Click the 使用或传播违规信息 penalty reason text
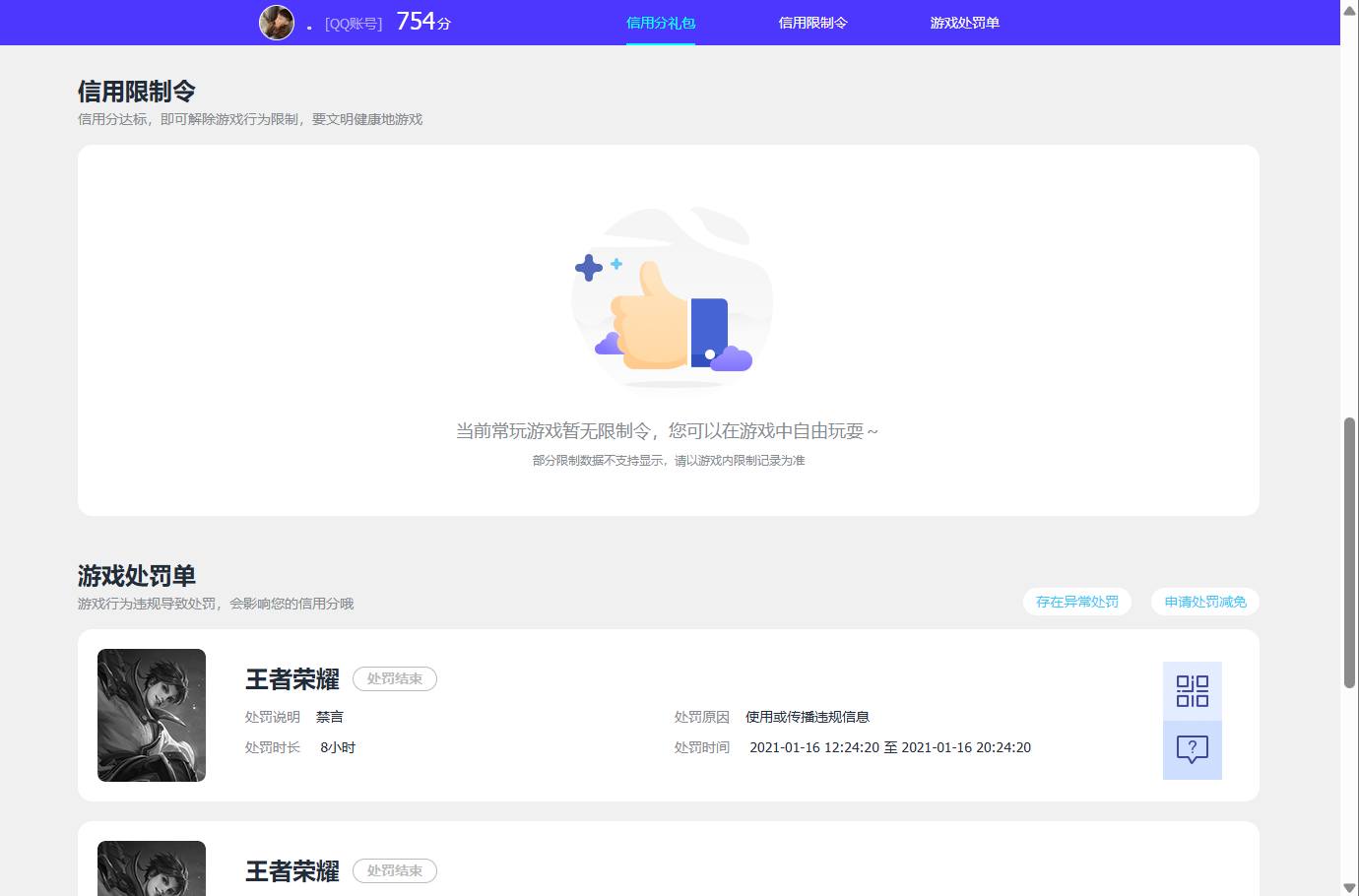The width and height of the screenshot is (1359, 896). pyautogui.click(x=809, y=717)
